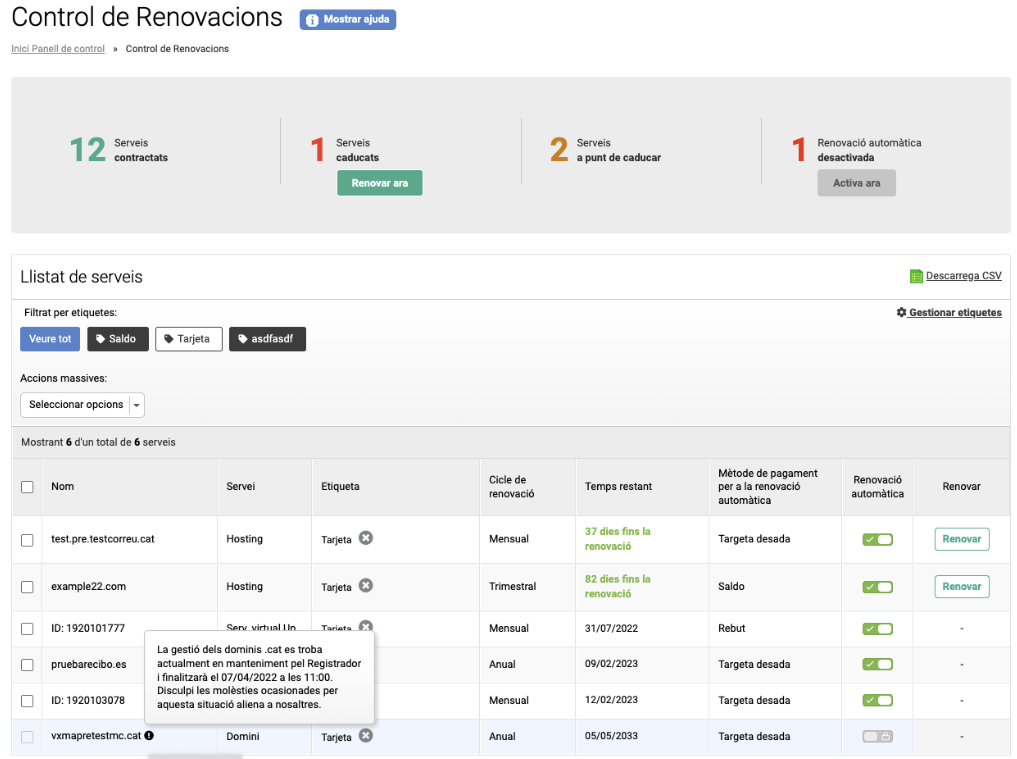Click the Etiqueta column header
This screenshot has width=1017, height=759.
(341, 487)
